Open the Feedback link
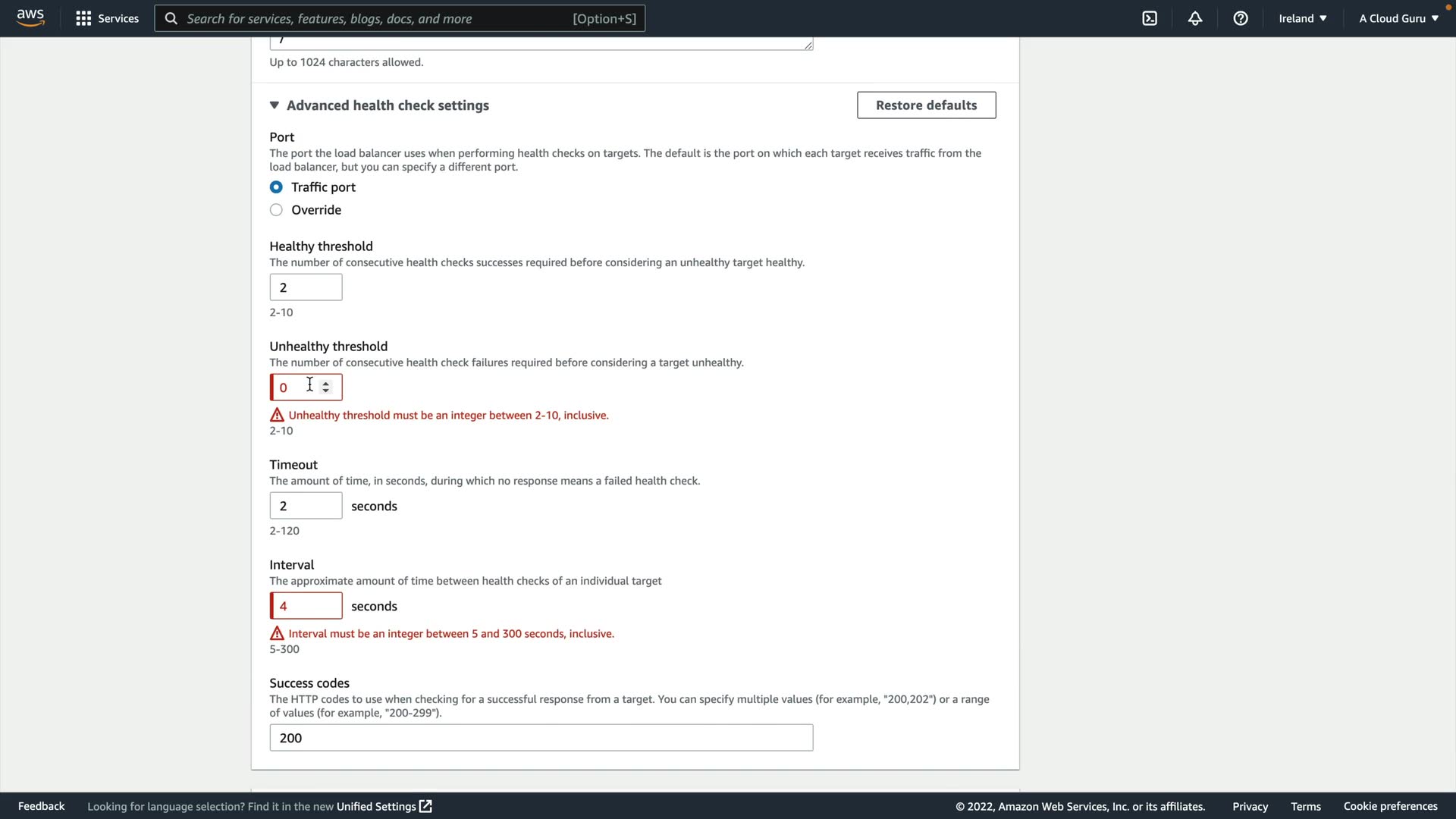The width and height of the screenshot is (1456, 819). (x=41, y=806)
